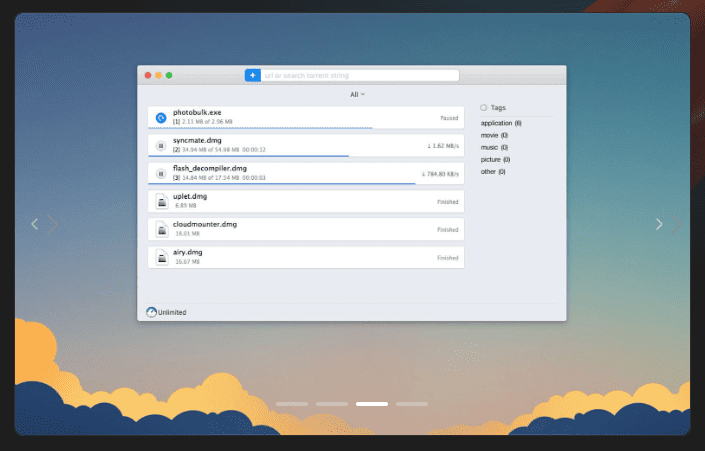
Task: Open the All filter dropdown
Action: tap(357, 94)
